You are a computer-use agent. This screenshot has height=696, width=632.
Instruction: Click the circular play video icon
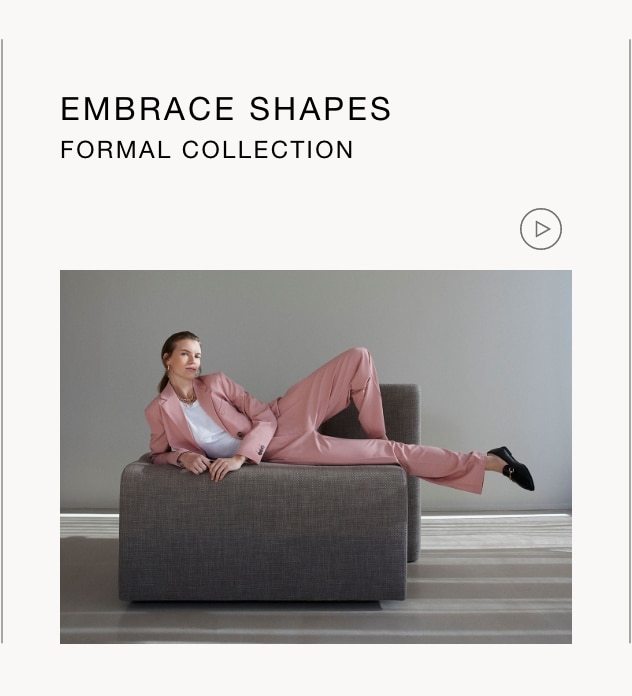(x=541, y=229)
